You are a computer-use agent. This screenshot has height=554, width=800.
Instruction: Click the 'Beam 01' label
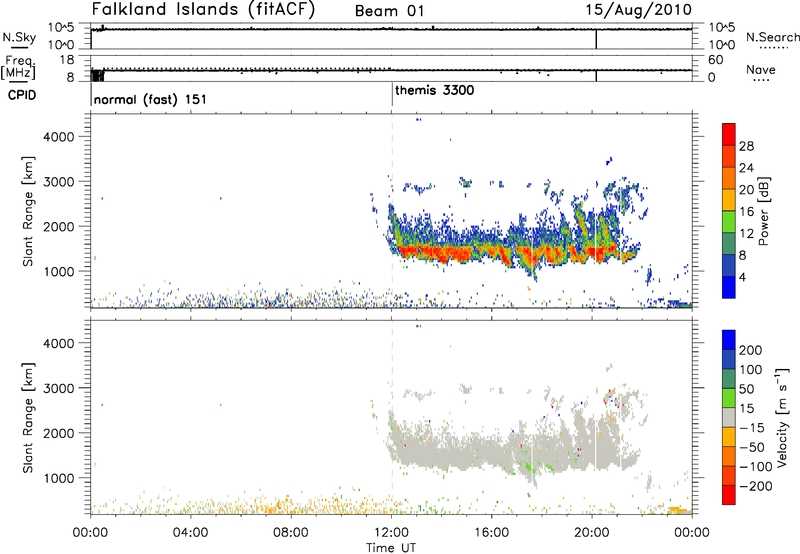(x=389, y=11)
